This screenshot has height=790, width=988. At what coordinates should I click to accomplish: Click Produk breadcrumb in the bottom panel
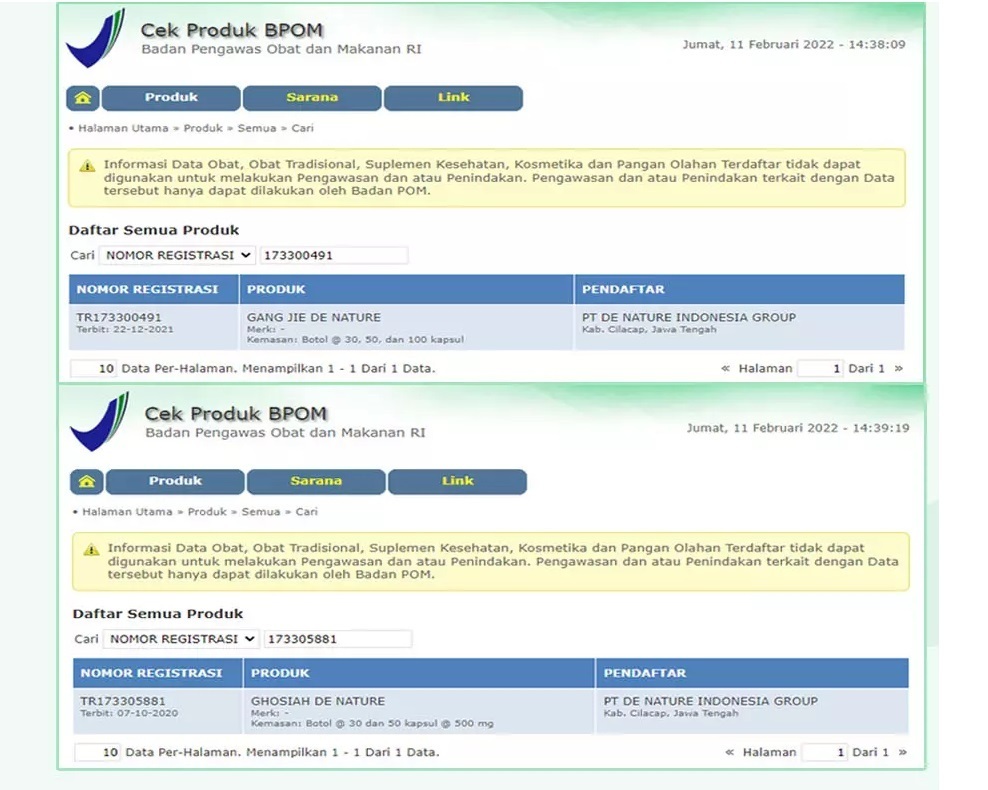[207, 512]
